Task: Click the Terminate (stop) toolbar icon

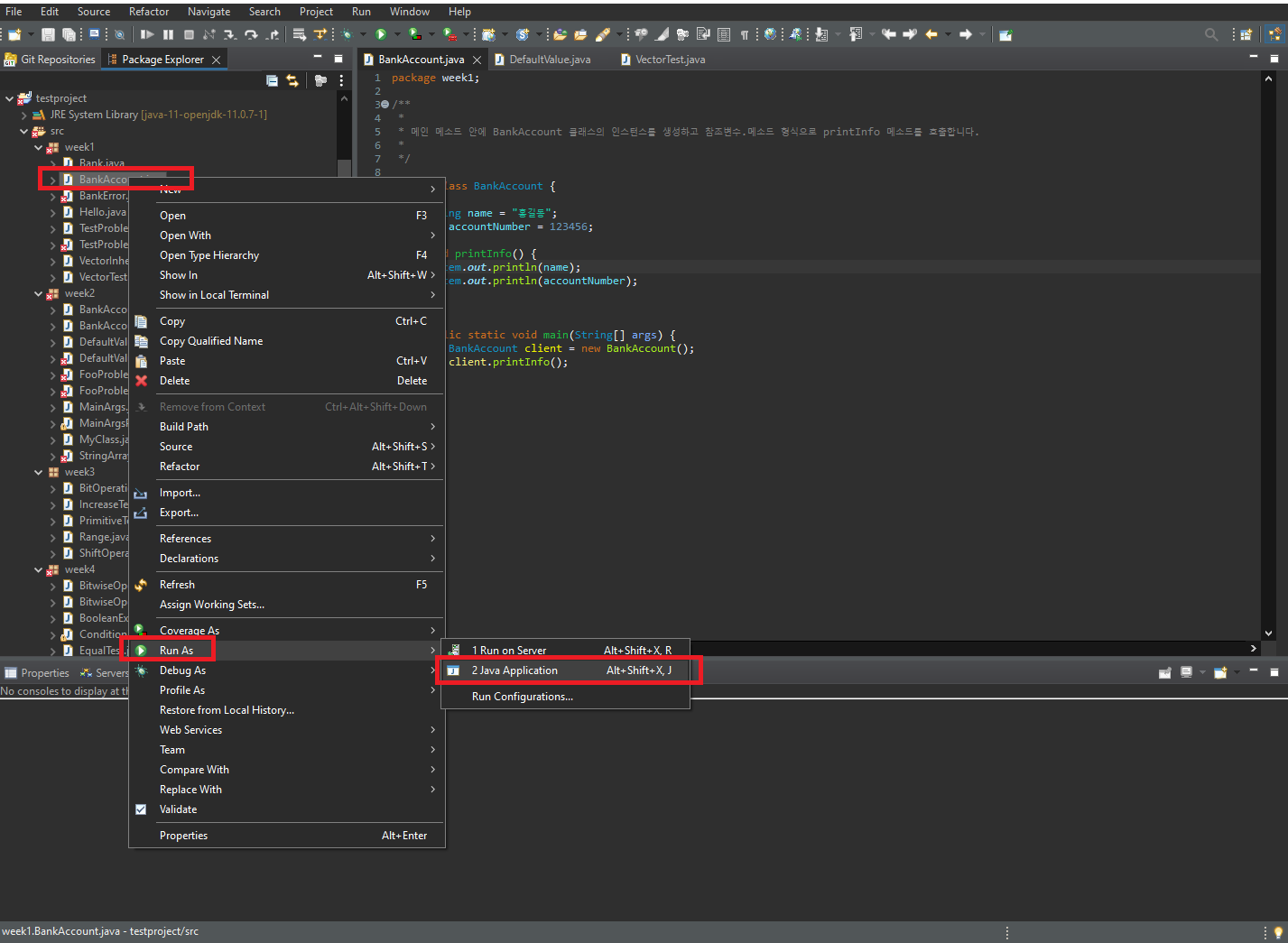Action: [x=189, y=34]
